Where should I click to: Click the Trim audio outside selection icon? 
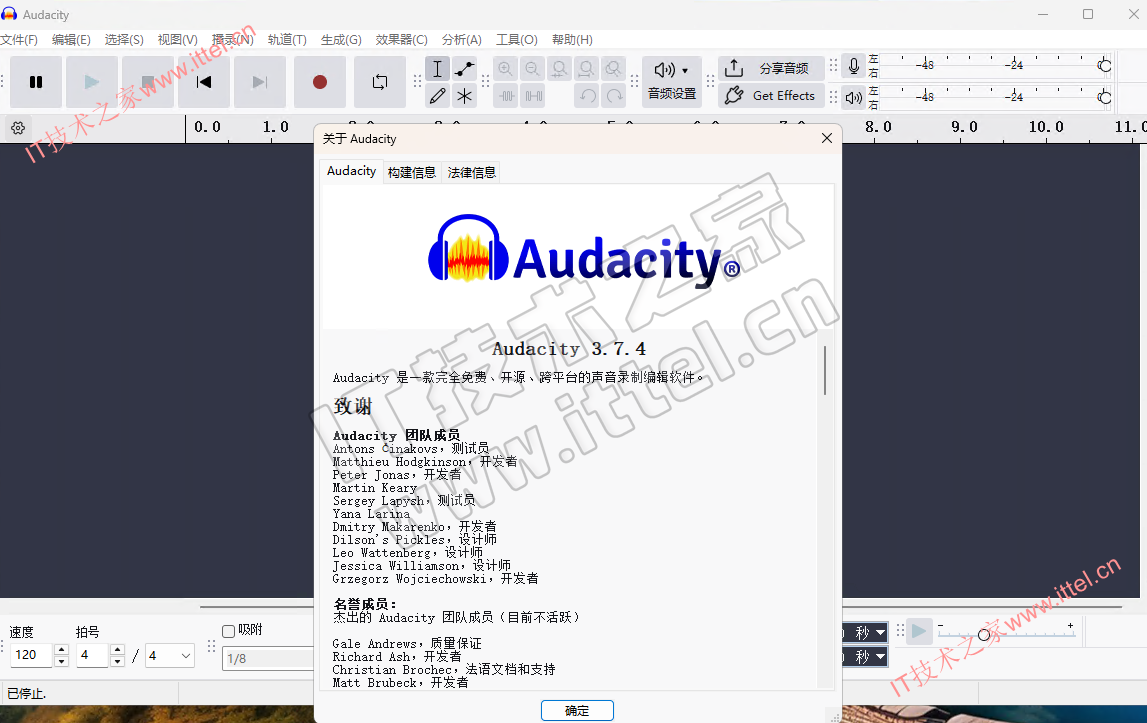(507, 96)
